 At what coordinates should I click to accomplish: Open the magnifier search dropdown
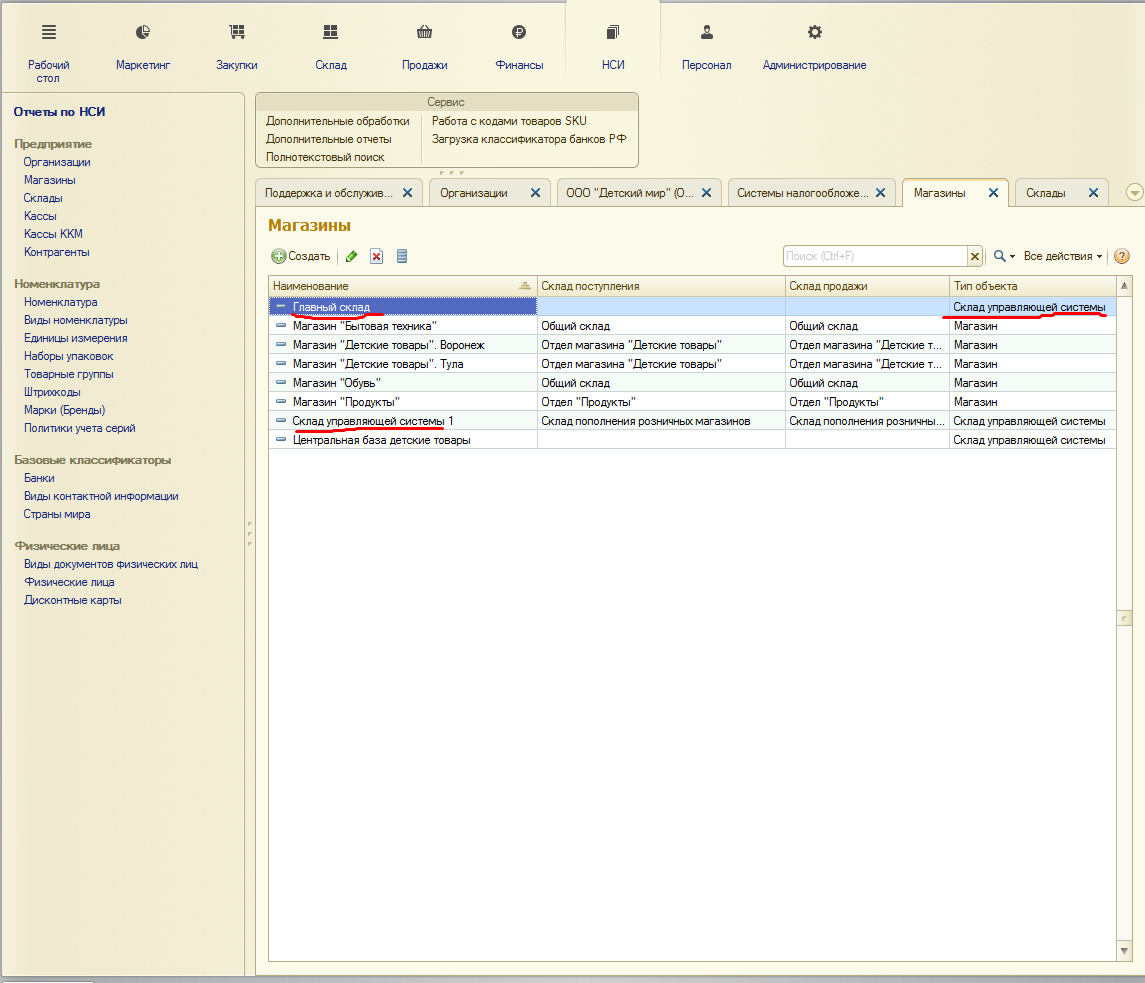1003,257
